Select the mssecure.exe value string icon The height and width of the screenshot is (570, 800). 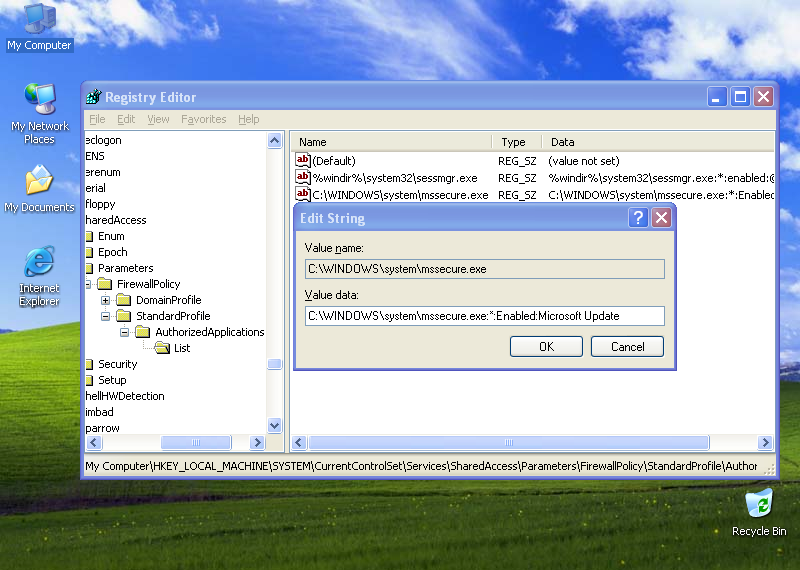(x=303, y=194)
